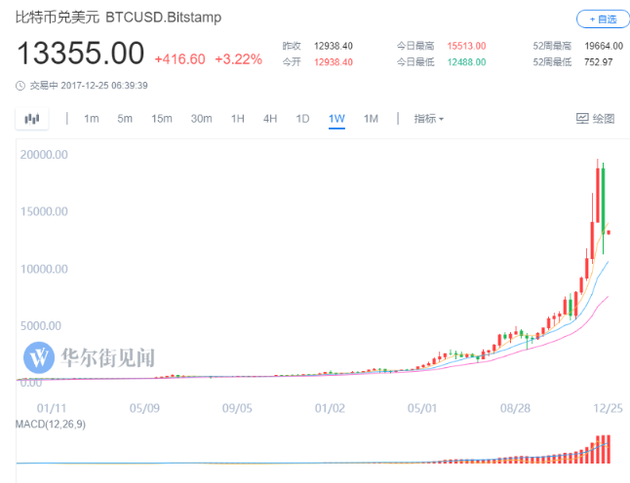Select the 1D daily timeframe
Screen dimensions: 630x483
pyautogui.click(x=303, y=119)
